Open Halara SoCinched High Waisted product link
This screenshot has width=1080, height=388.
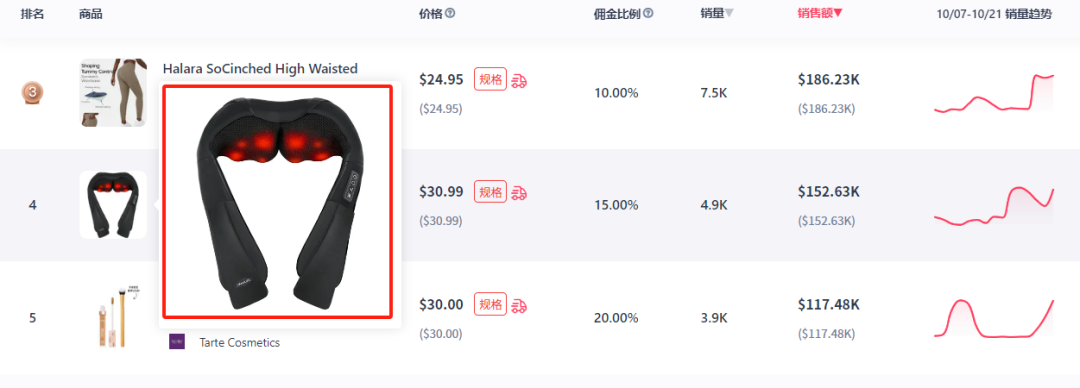[260, 68]
